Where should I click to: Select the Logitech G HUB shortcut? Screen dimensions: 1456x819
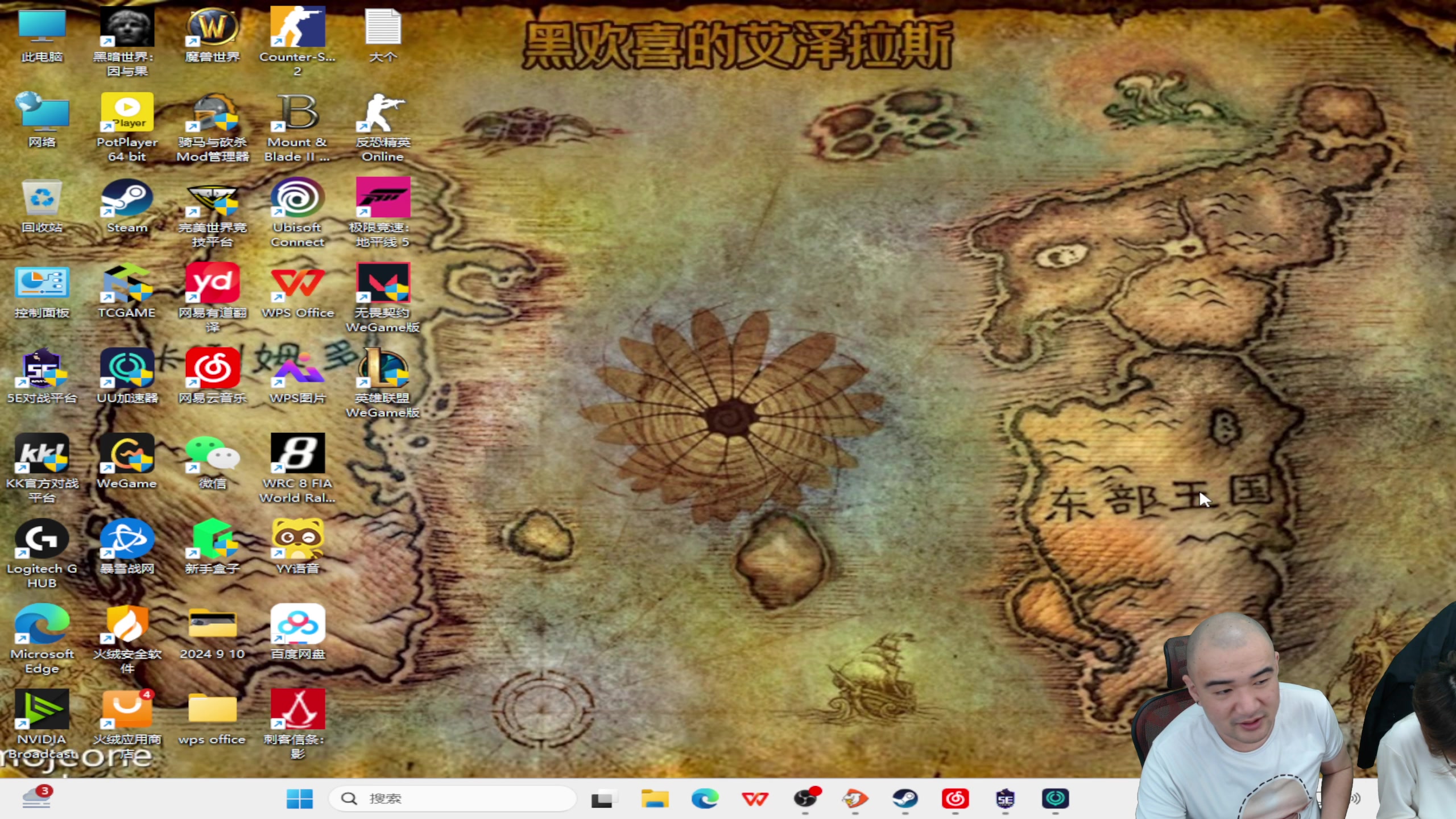click(x=42, y=553)
